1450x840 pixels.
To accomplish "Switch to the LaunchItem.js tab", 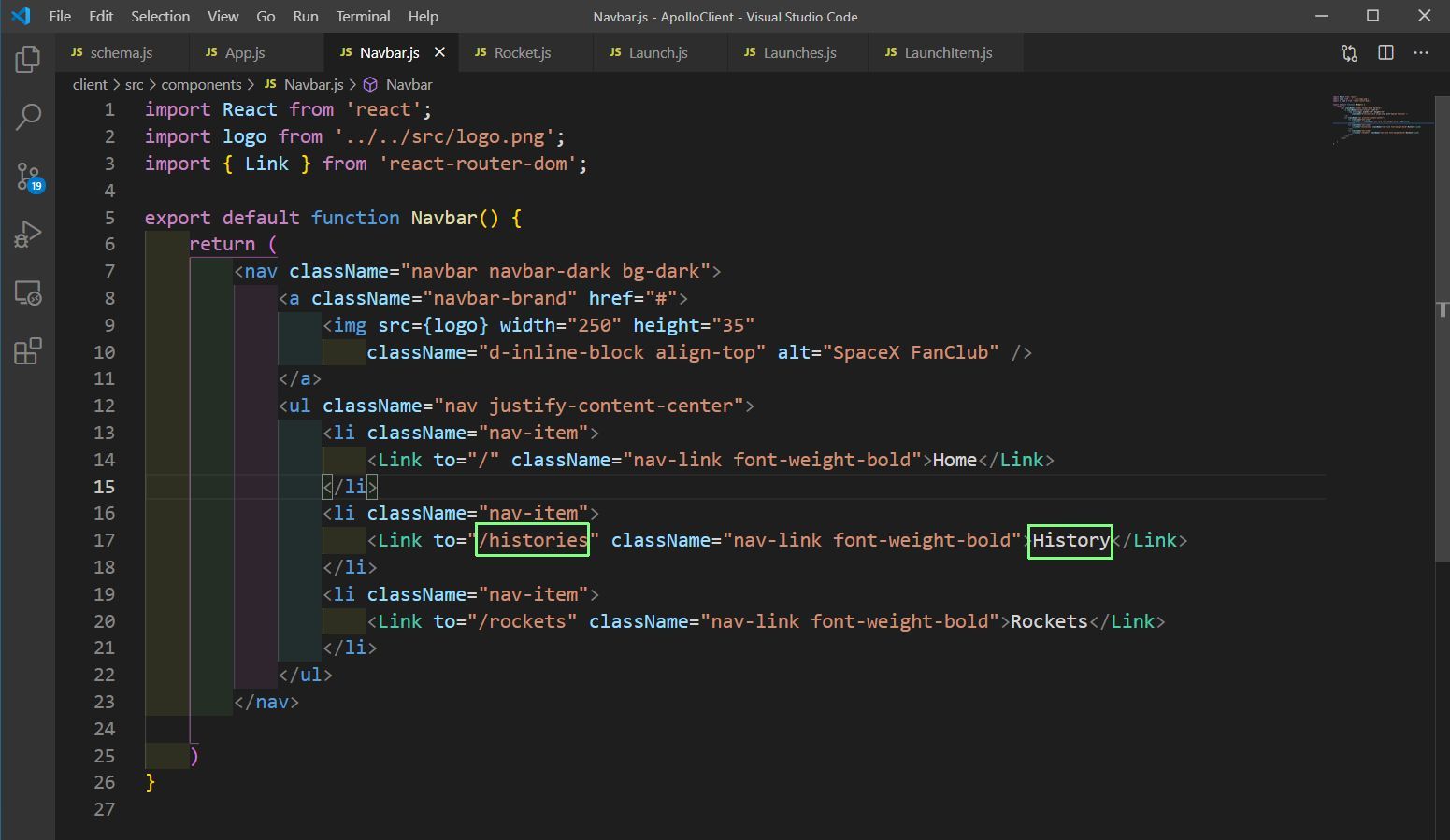I will [x=948, y=53].
